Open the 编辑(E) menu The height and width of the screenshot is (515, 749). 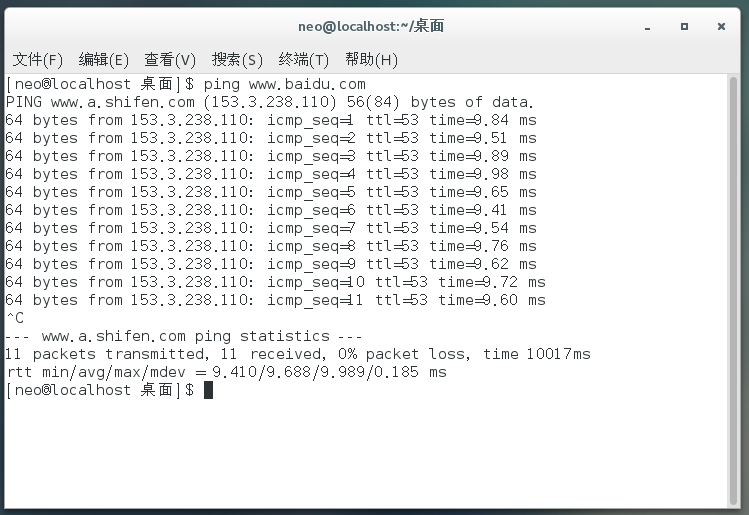[x=104, y=60]
